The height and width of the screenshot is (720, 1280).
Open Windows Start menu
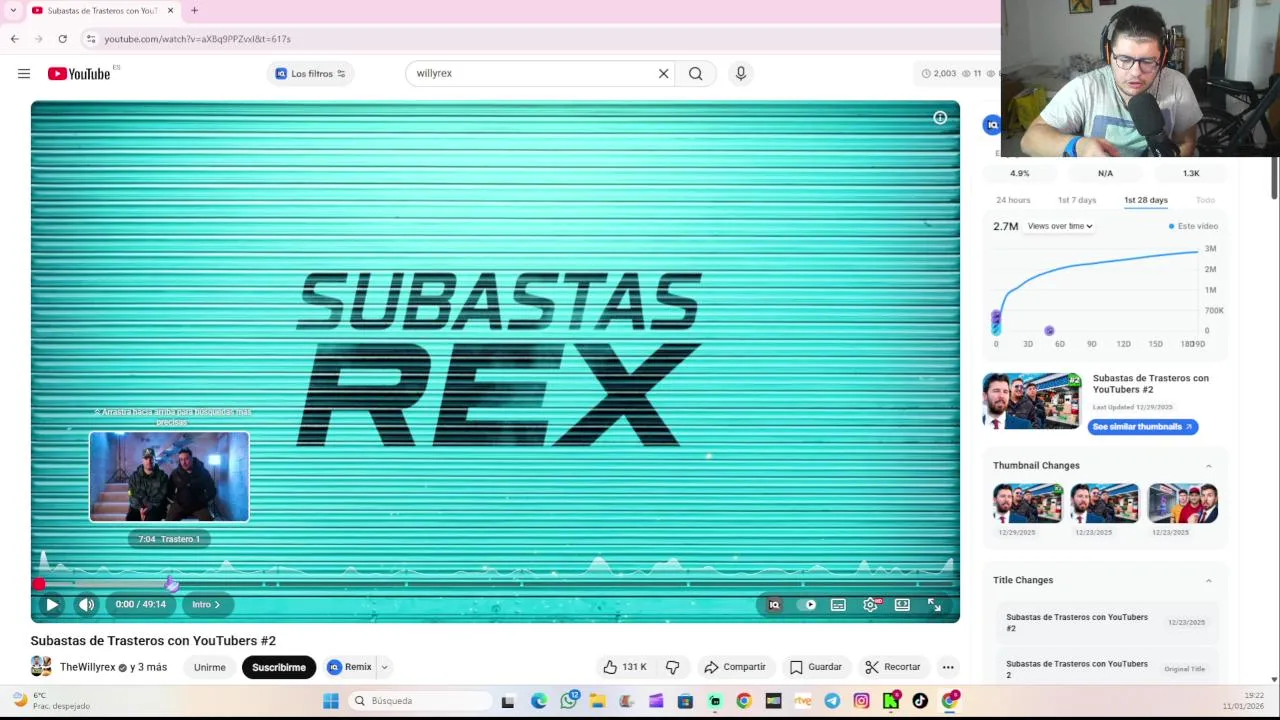pos(331,701)
